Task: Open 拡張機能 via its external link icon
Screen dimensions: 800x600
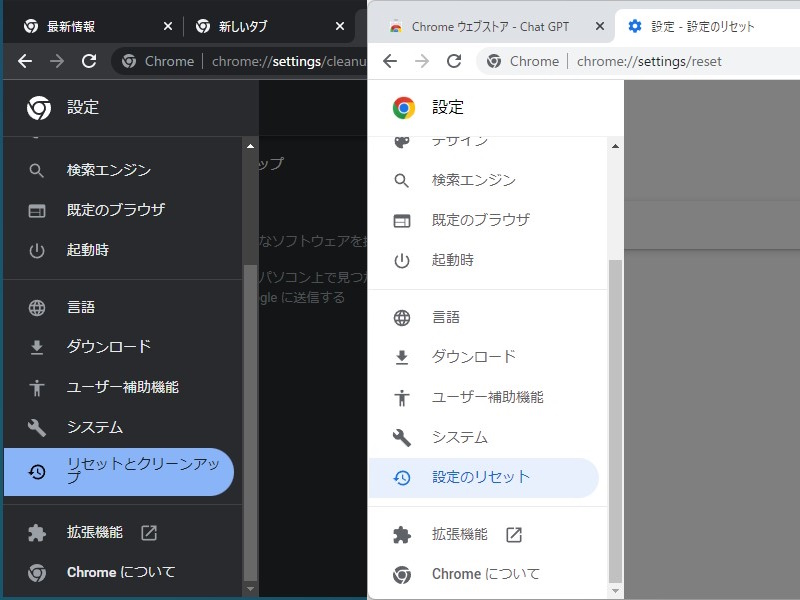Action: (x=513, y=534)
